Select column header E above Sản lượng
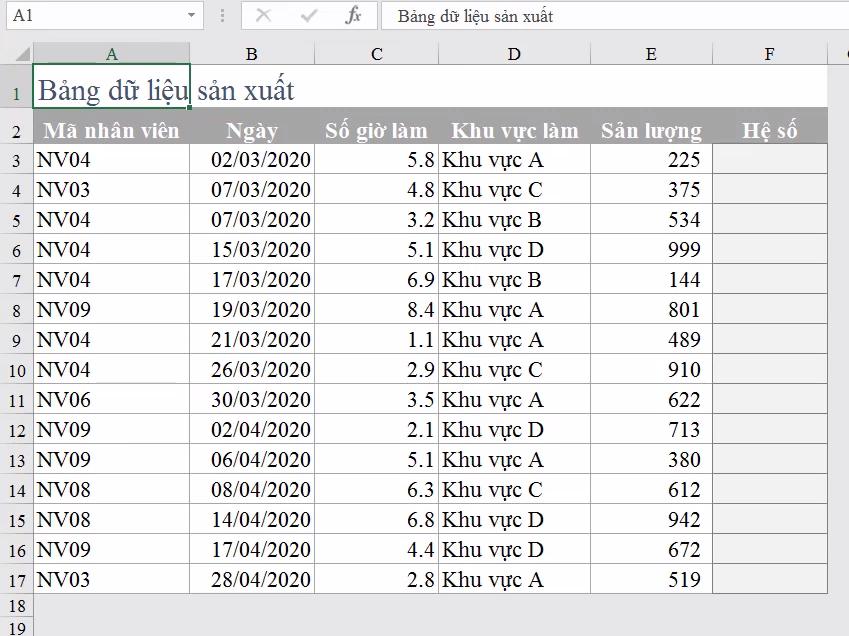 pos(652,53)
